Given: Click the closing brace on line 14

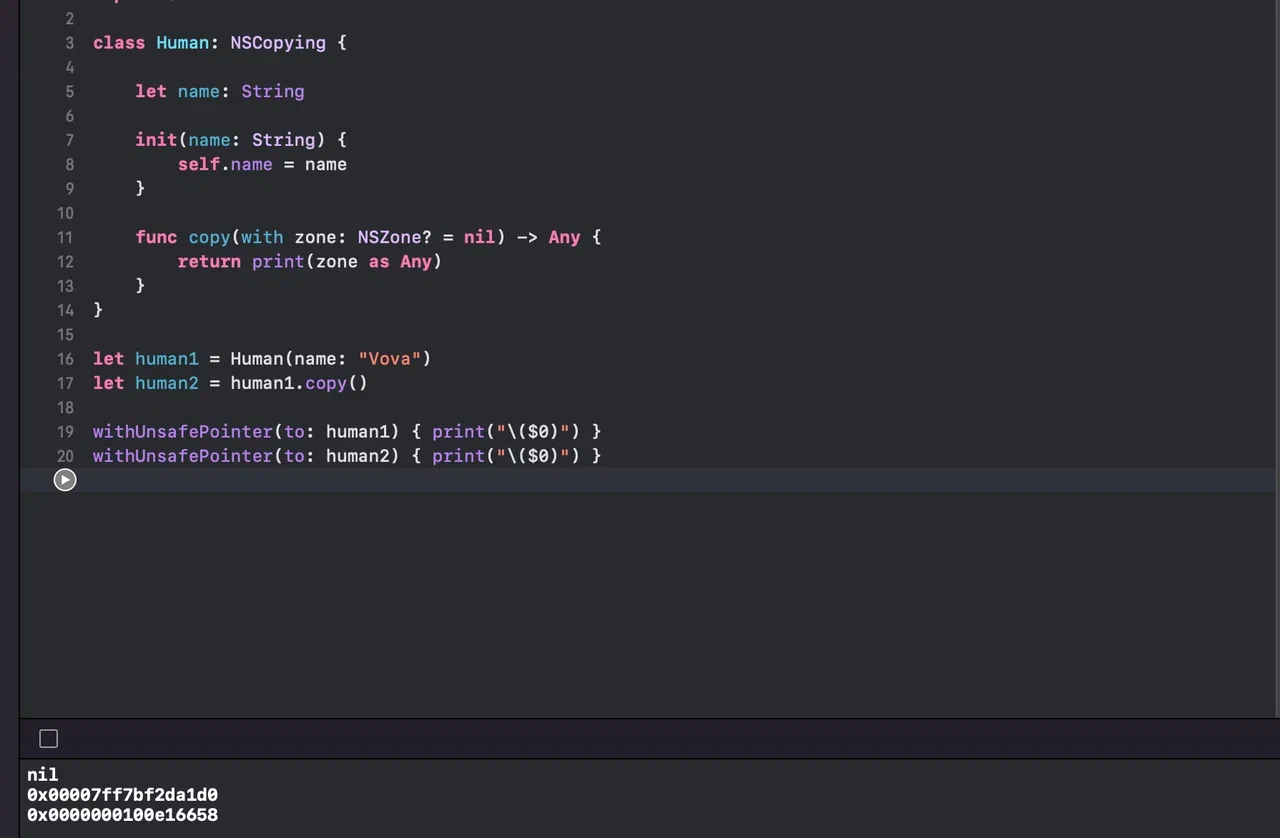Looking at the screenshot, I should point(98,310).
